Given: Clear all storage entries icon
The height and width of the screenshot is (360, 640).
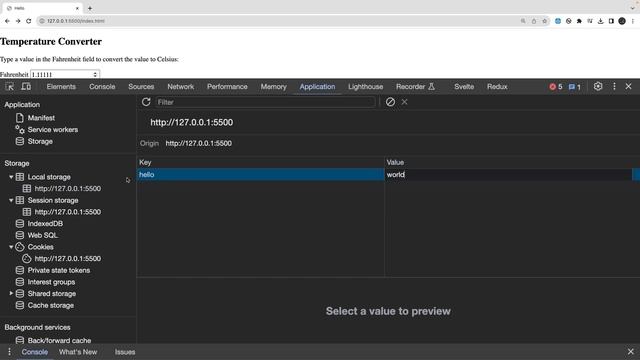Looking at the screenshot, I should (x=390, y=102).
